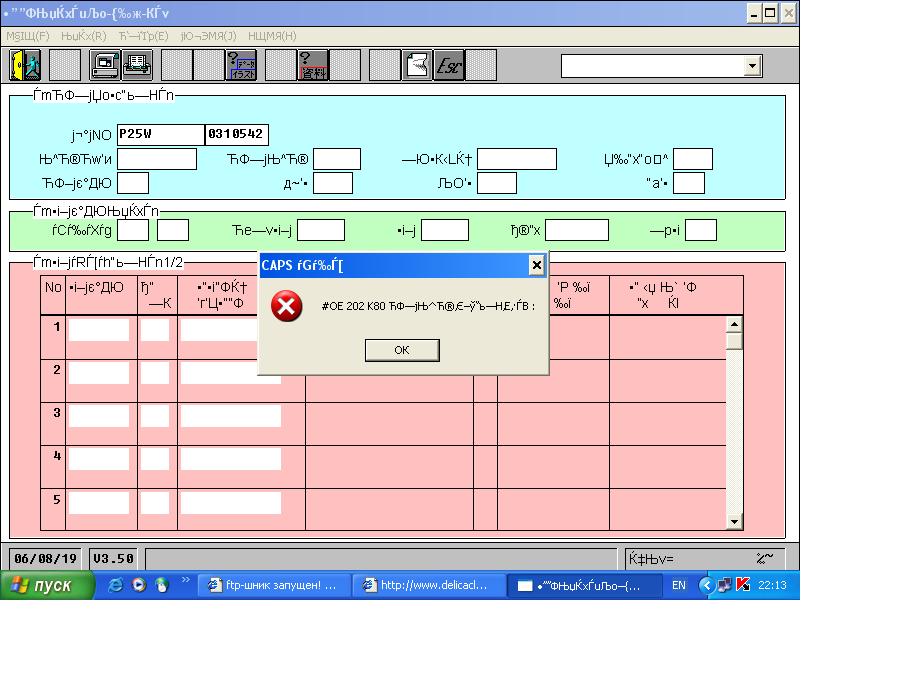Expand the quick launch chevron on the taskbar
Viewport: 909px width, 682px height.
pyautogui.click(x=186, y=580)
